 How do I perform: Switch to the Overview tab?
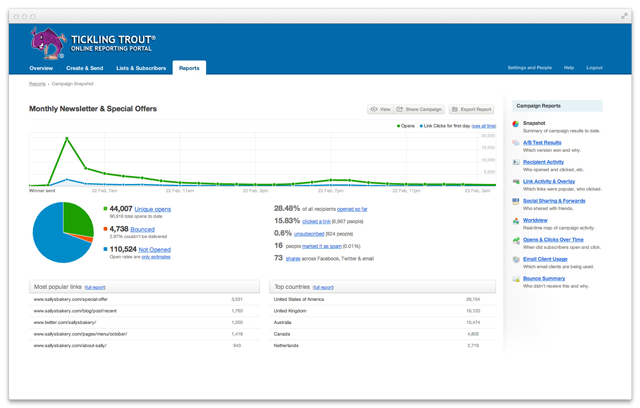click(41, 68)
